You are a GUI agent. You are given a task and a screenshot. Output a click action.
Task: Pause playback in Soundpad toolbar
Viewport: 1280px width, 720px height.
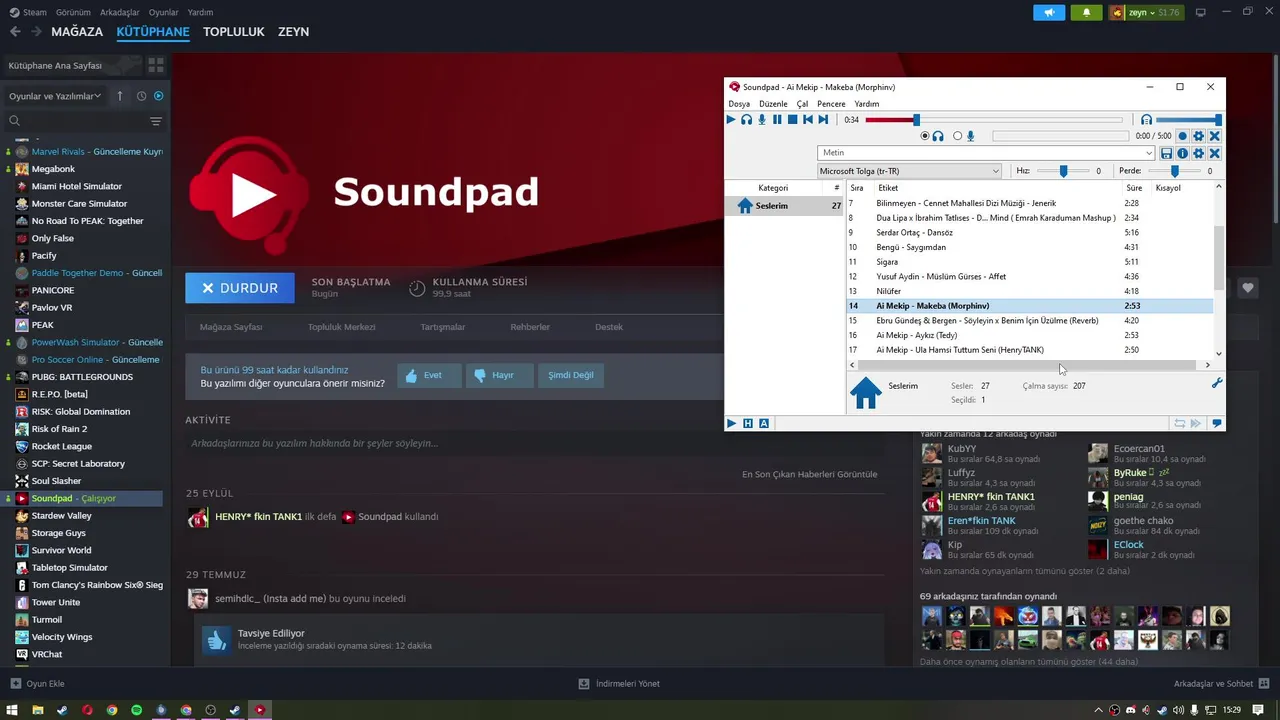(x=777, y=119)
